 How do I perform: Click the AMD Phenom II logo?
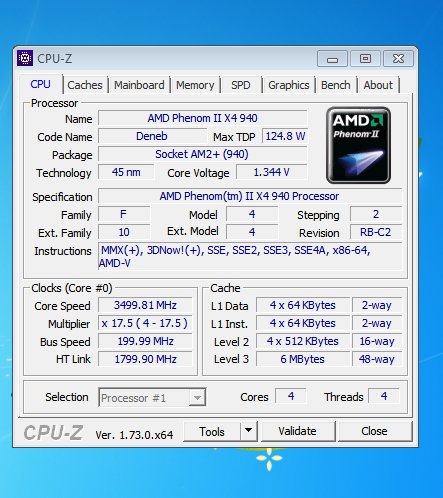(358, 145)
